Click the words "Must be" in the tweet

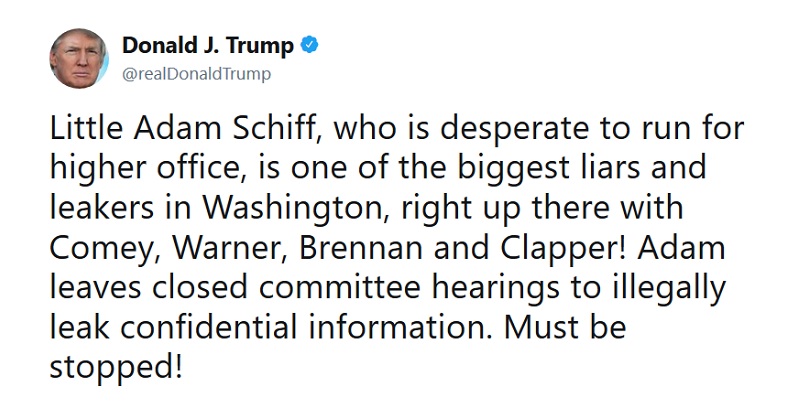click(565, 327)
